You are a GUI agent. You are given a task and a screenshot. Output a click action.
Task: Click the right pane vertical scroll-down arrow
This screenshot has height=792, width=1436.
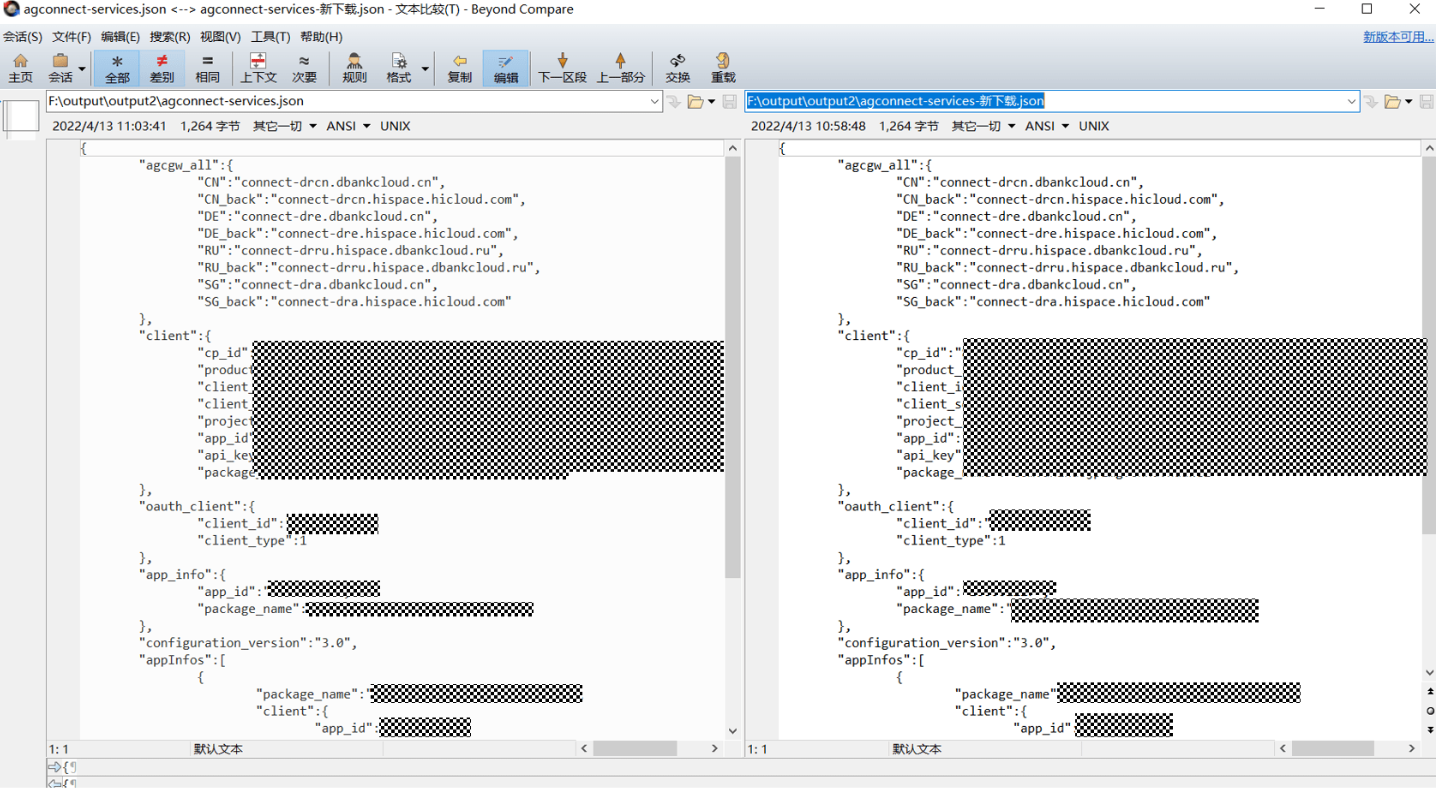coord(1431,673)
